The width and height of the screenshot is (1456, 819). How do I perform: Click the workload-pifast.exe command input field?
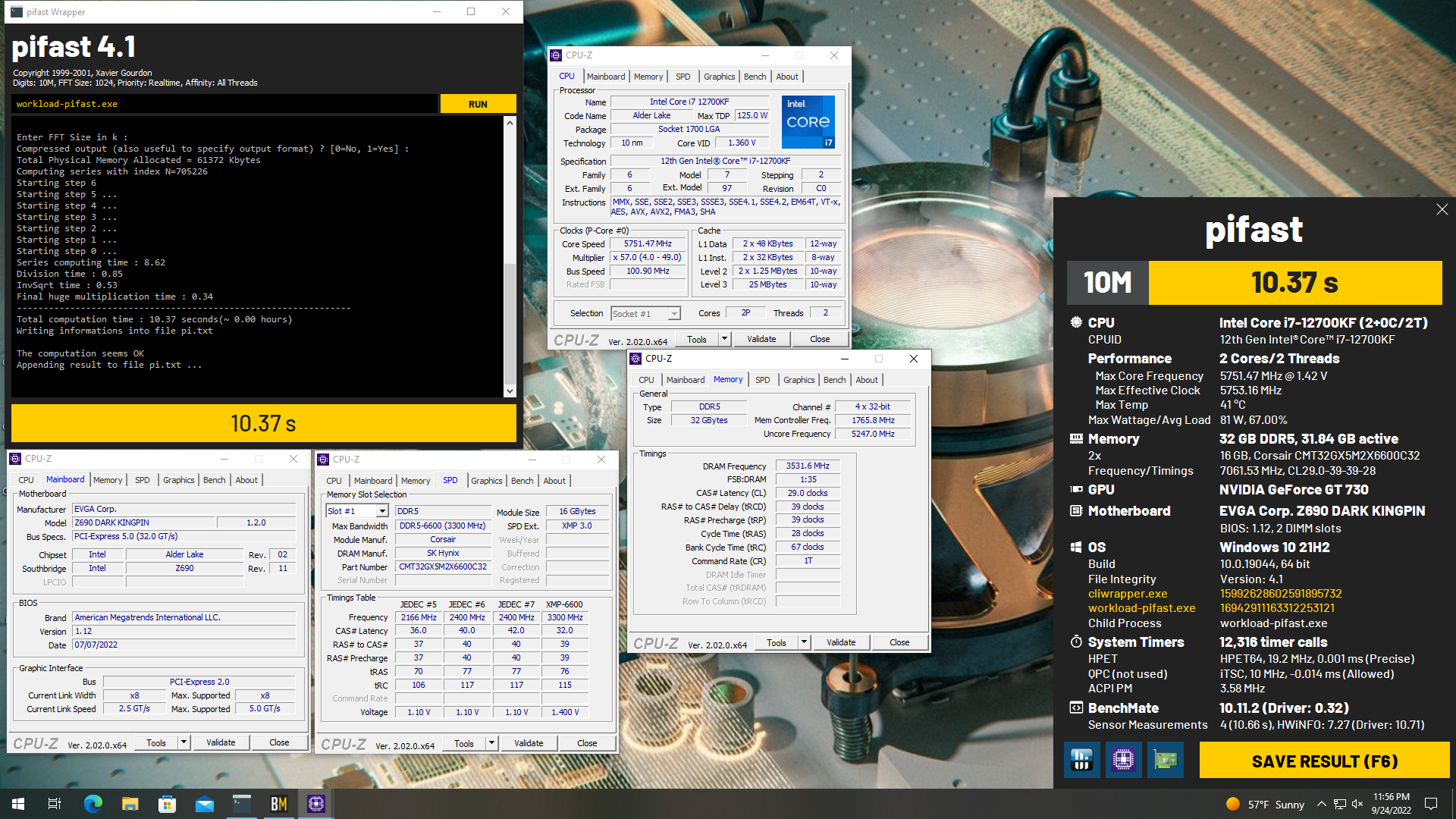click(x=224, y=104)
